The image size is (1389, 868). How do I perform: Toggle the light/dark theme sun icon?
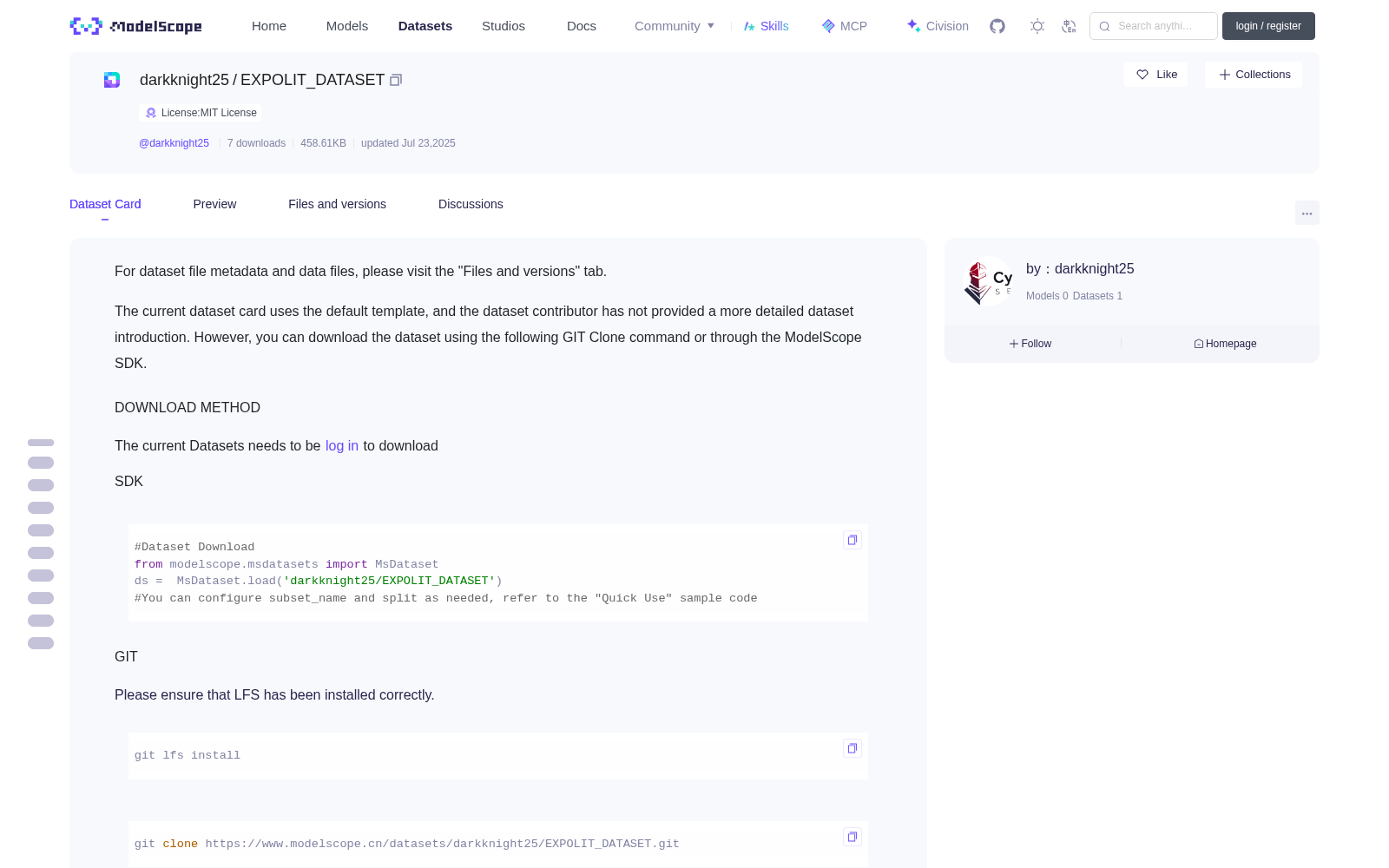click(1037, 26)
